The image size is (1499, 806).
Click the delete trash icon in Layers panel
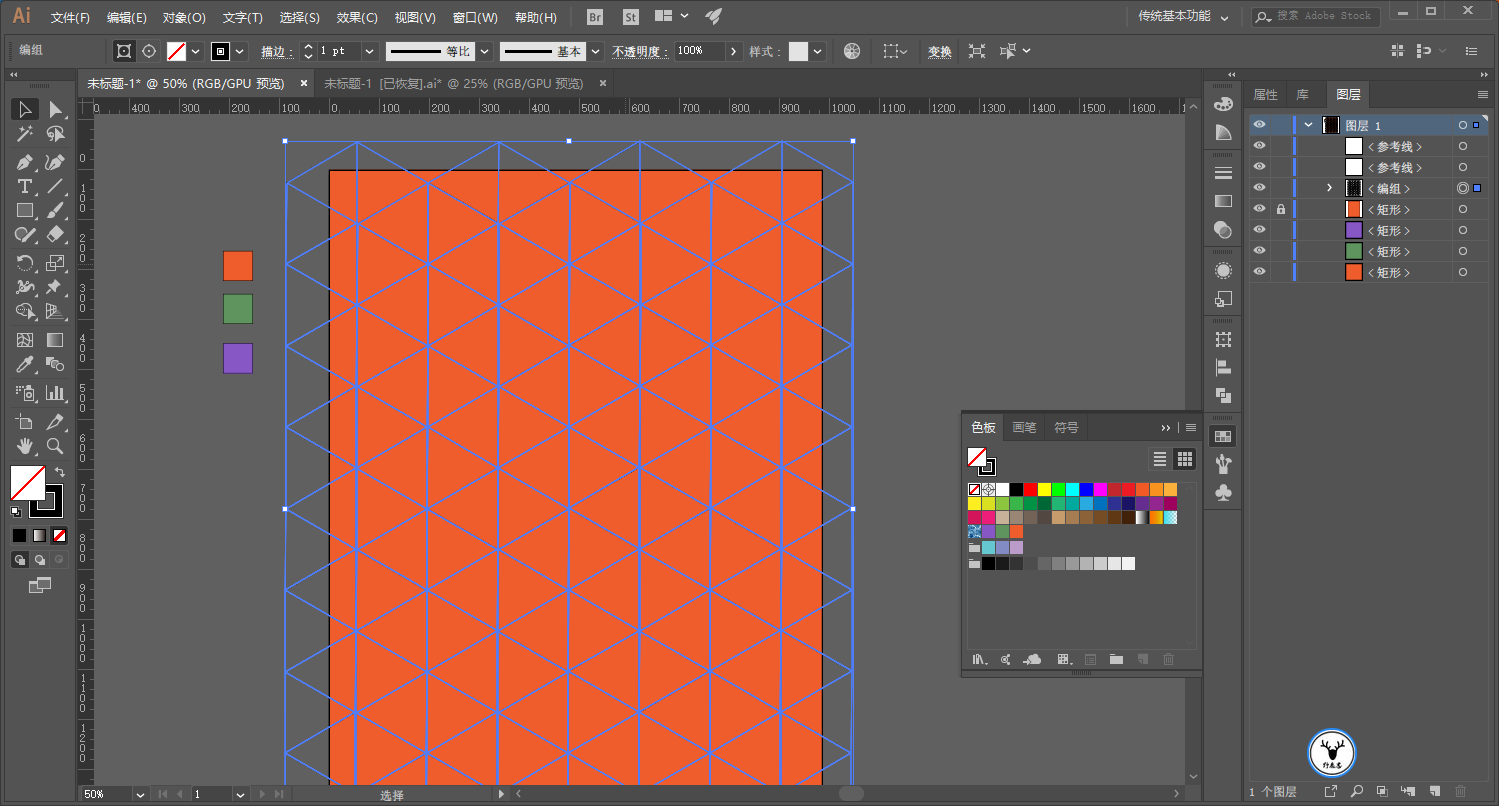point(1460,791)
